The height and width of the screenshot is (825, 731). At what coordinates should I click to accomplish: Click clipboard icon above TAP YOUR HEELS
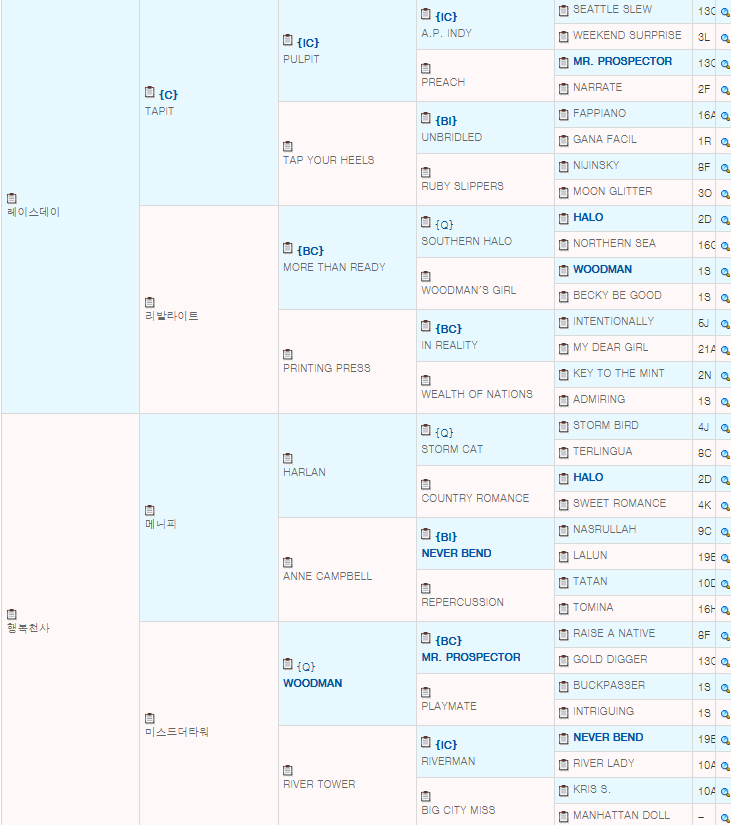coord(287,146)
